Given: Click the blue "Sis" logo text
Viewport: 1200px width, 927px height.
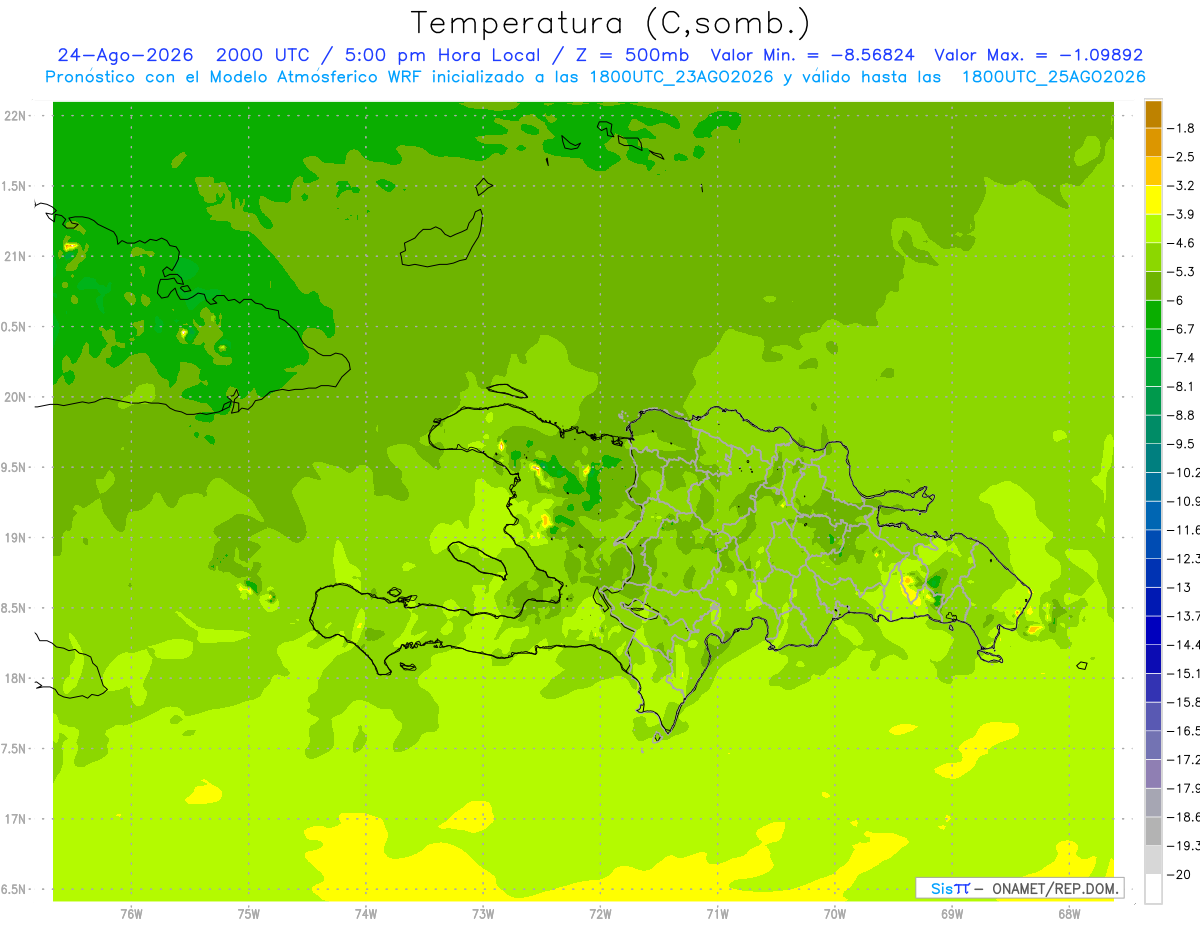Looking at the screenshot, I should pyautogui.click(x=941, y=887).
